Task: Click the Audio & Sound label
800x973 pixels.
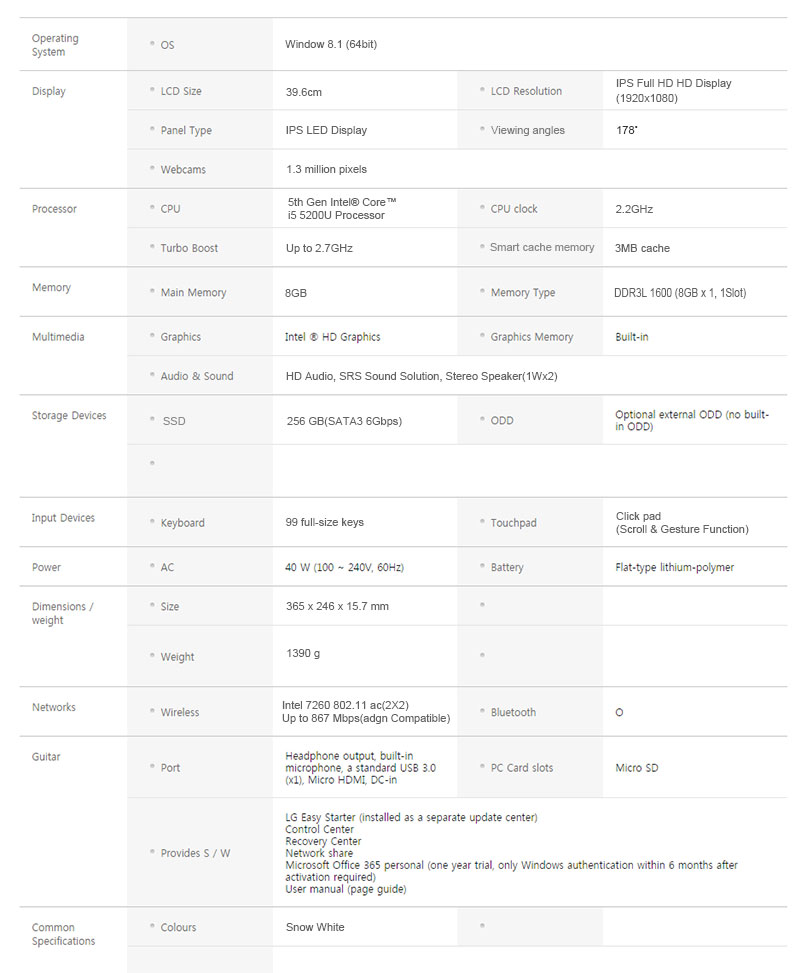Action: [197, 376]
